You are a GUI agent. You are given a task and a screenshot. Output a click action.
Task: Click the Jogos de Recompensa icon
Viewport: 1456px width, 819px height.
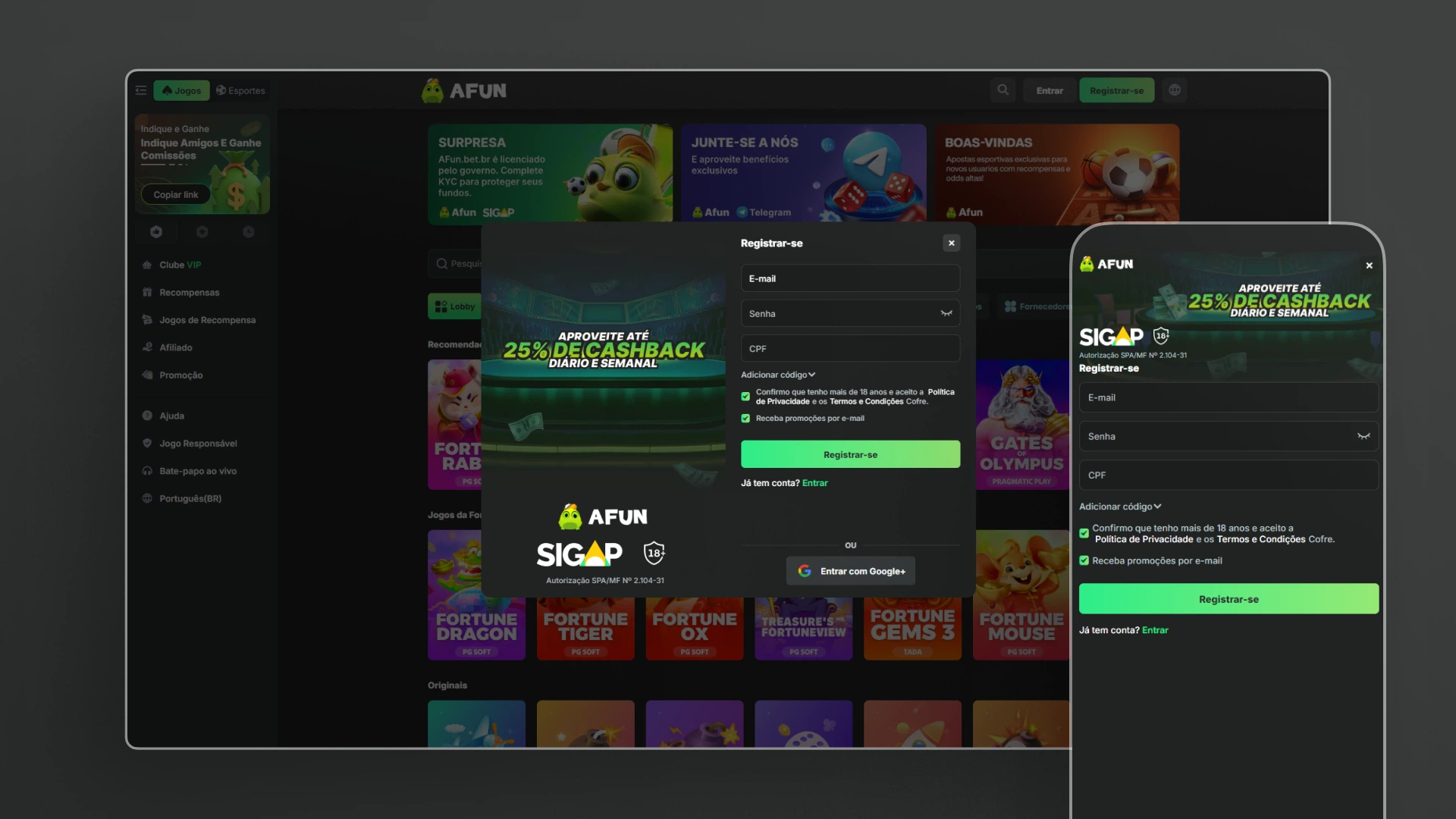[147, 320]
